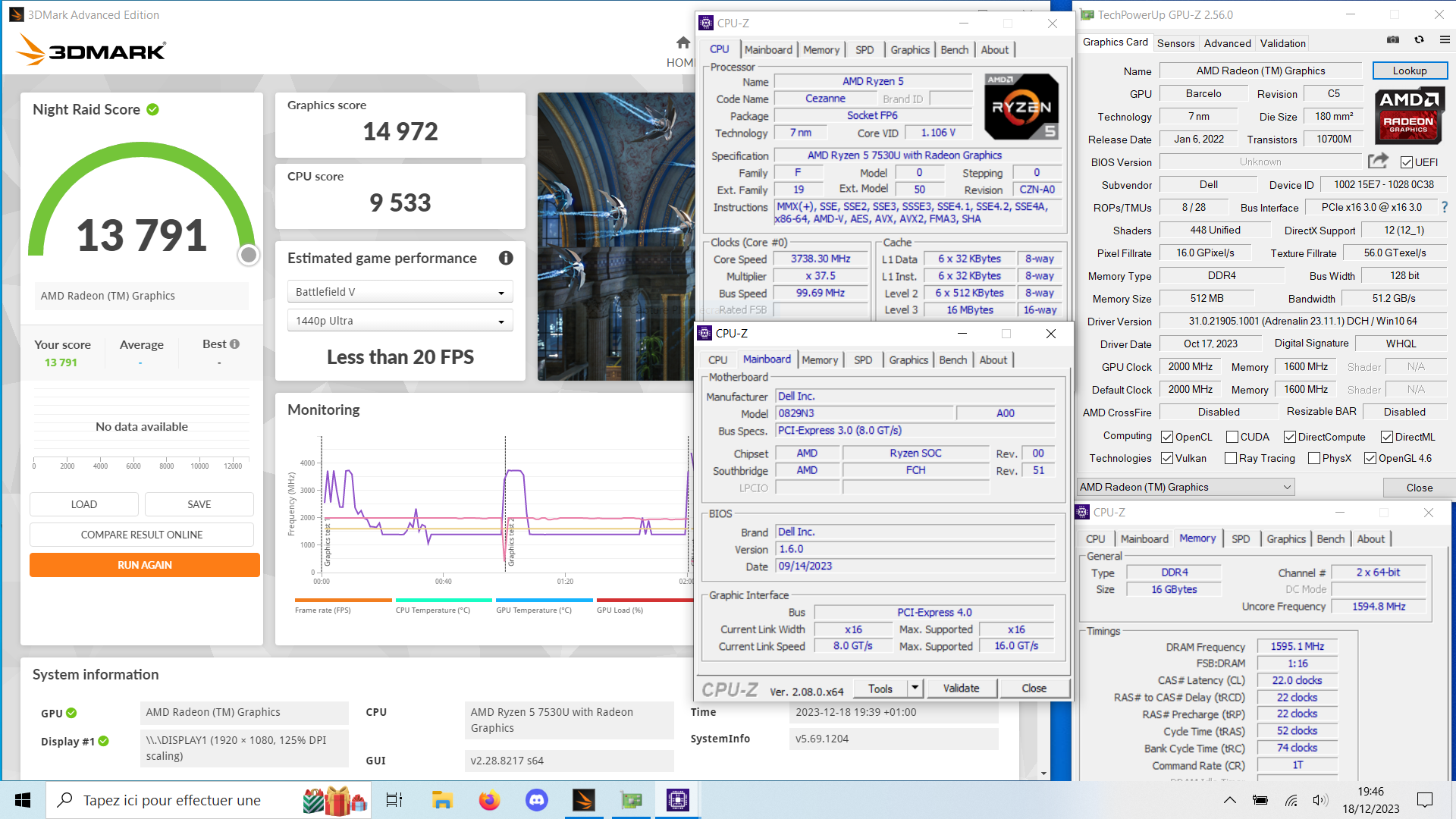
Task: Open the estimated game performance info icon
Action: (506, 258)
